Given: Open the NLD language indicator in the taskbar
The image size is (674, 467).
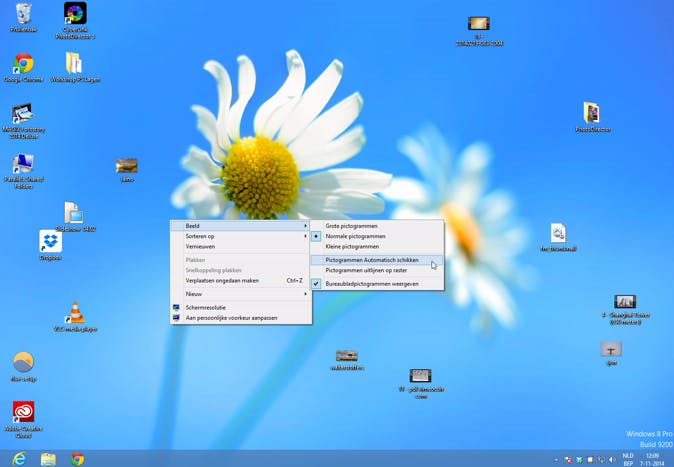Looking at the screenshot, I should (628, 459).
